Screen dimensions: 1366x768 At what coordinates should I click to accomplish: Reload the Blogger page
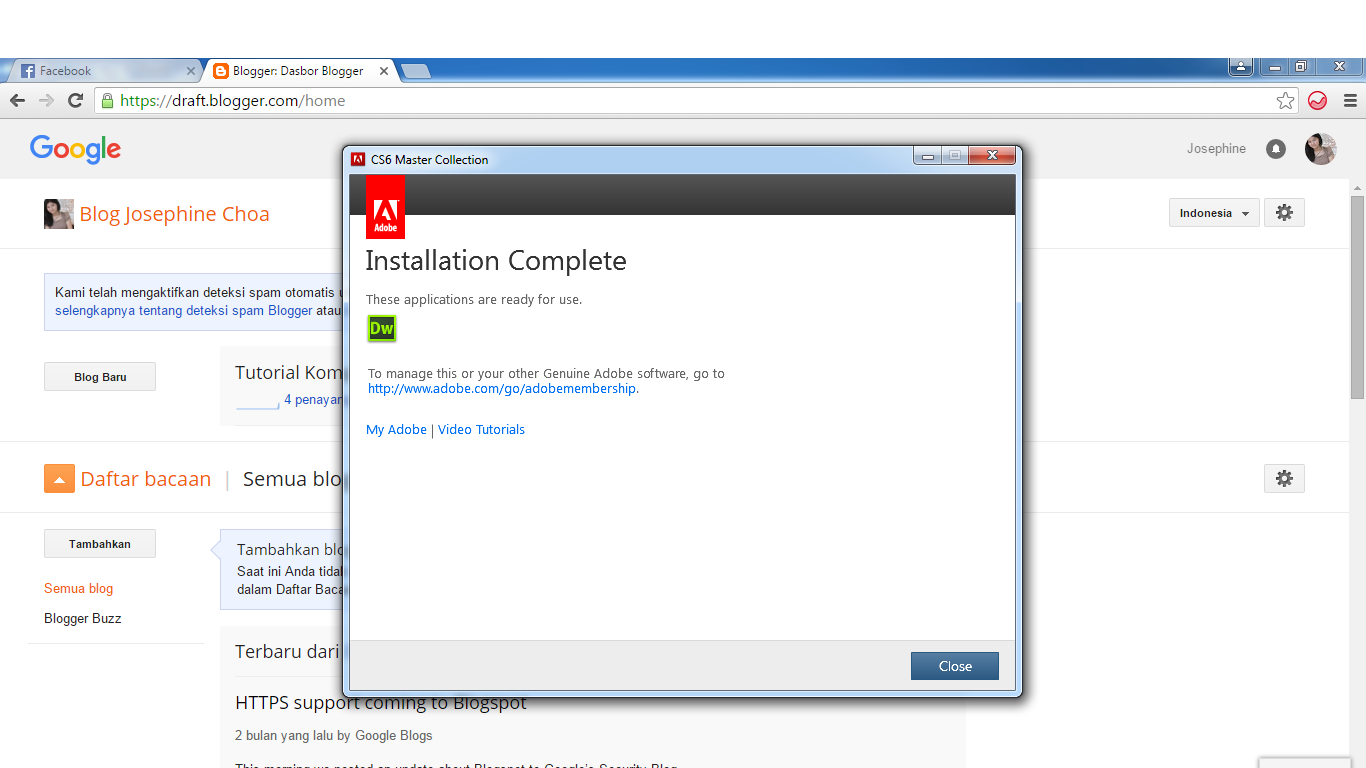(x=75, y=100)
